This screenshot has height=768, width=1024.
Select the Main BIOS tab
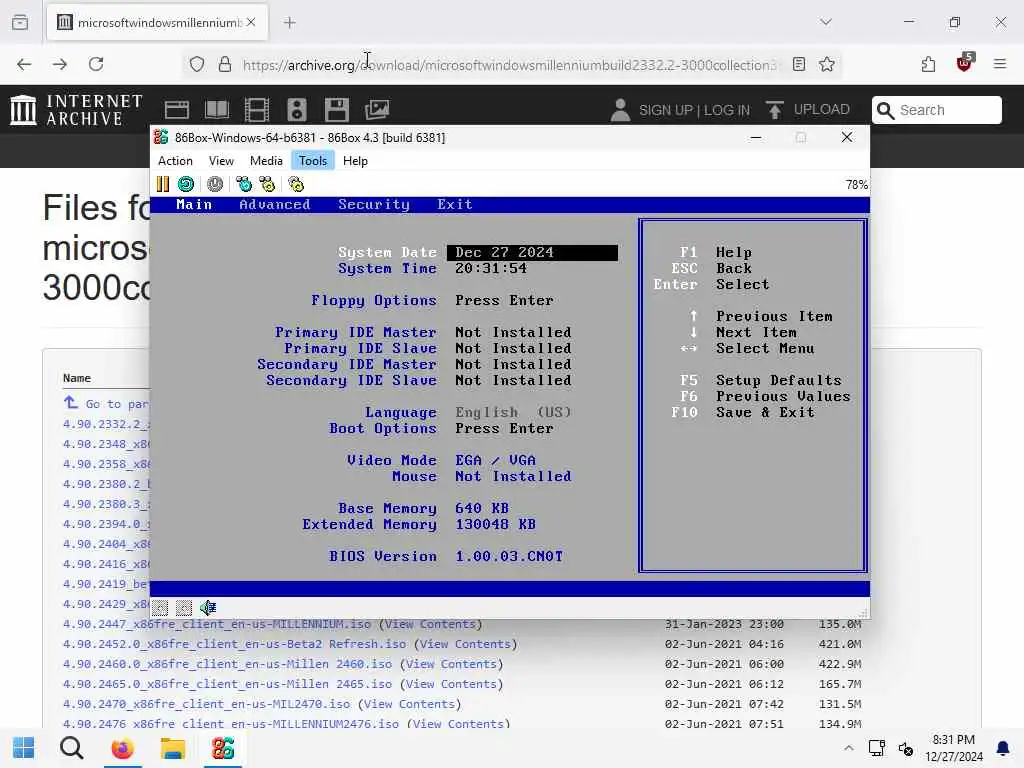pyautogui.click(x=194, y=204)
